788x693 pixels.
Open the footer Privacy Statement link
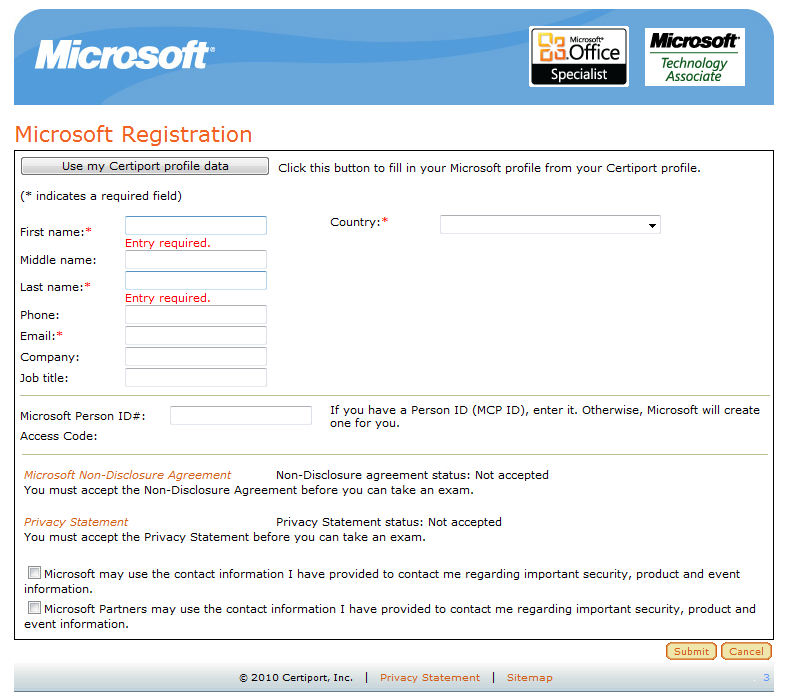(430, 677)
